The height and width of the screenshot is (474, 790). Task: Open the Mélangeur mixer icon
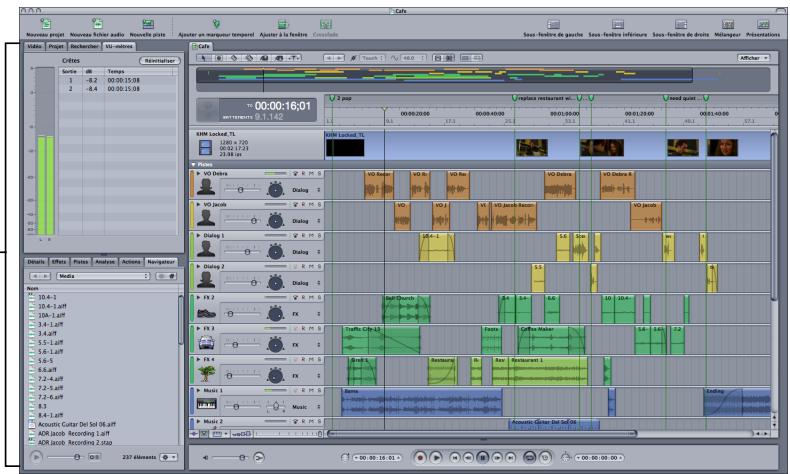[728, 24]
